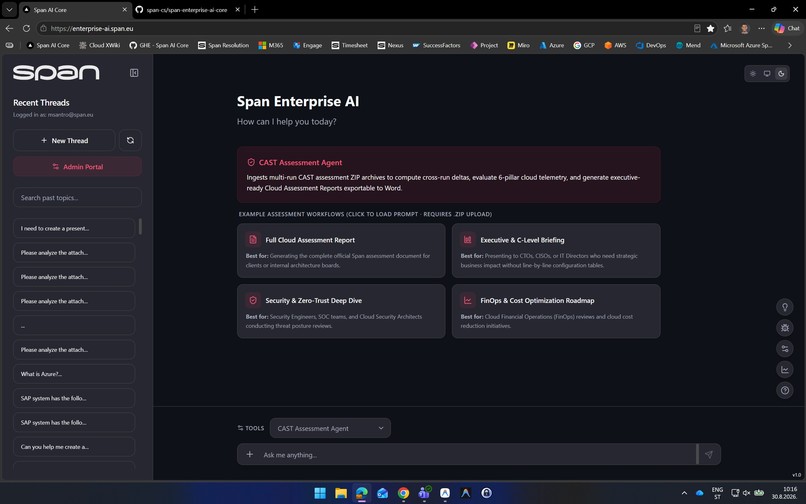Open Azure bookmark

(552, 45)
